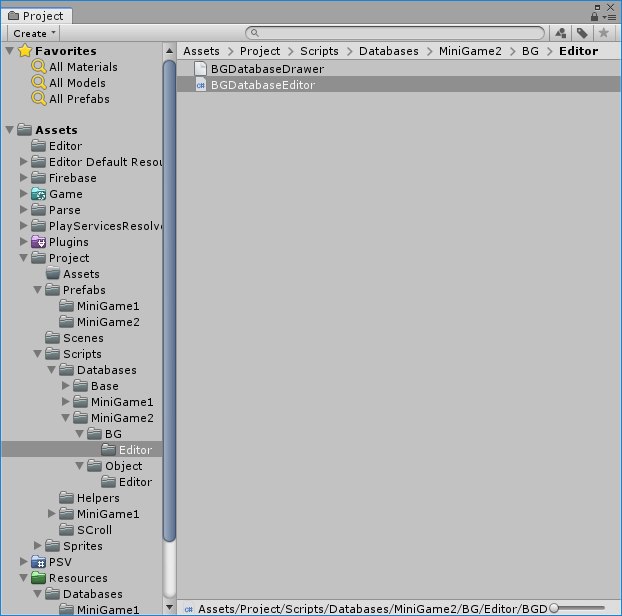Click the icon size slider handle
This screenshot has height=616, width=622.
(555, 608)
